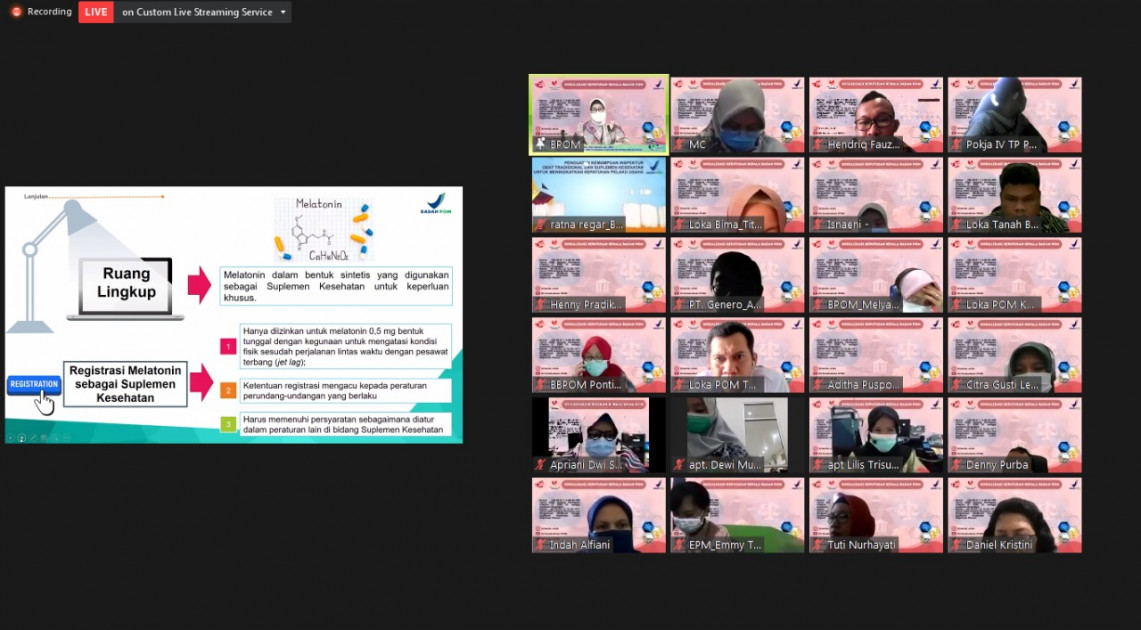Screen dimensions: 1141x630
Task: Click muted mic icon beside Daniel Kristini
Action: [x=957, y=545]
